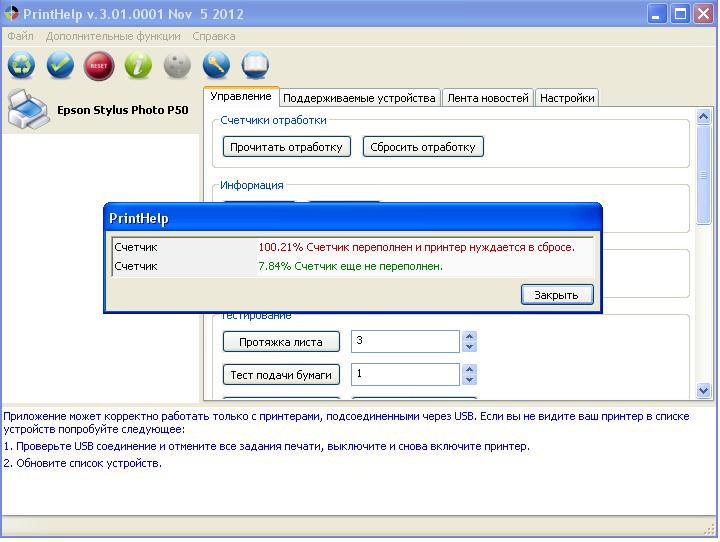Image resolution: width=720 pixels, height=542 pixels.
Task: Select the Epson Stylus Photo P50 device name
Action: click(123, 110)
